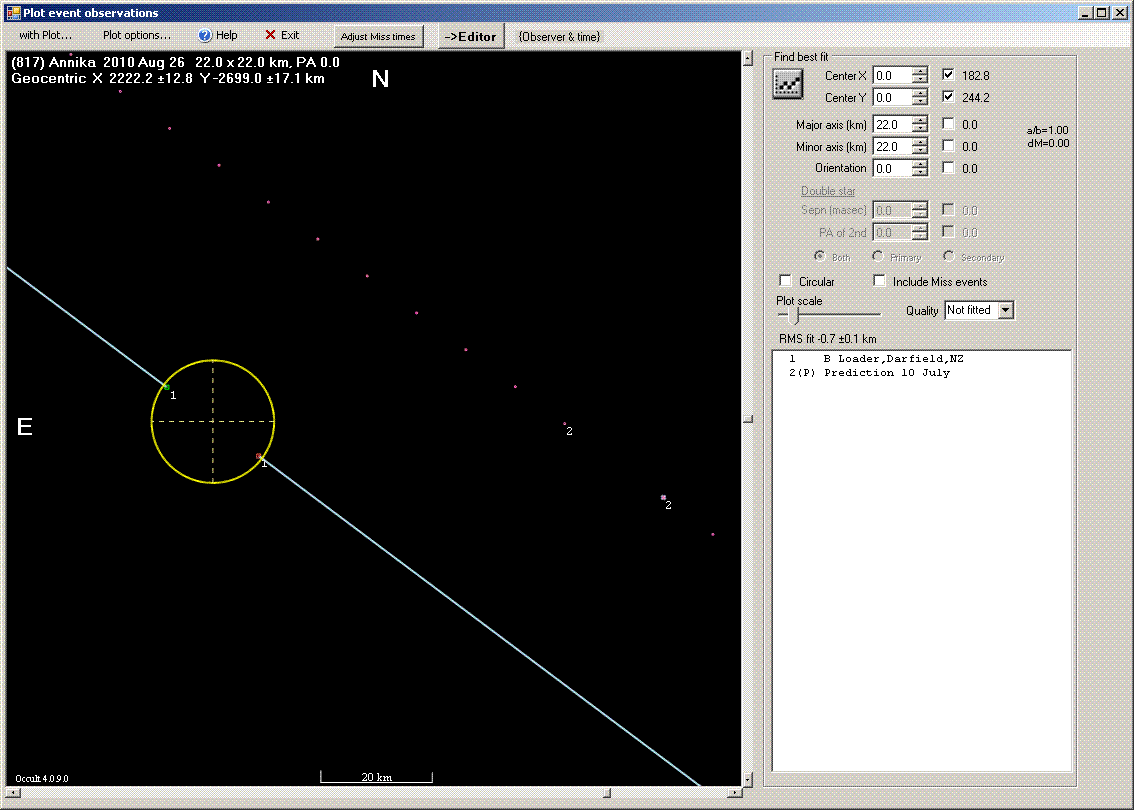This screenshot has width=1134, height=810.
Task: Click the plot vertical scrollbar up arrow
Action: [x=748, y=58]
